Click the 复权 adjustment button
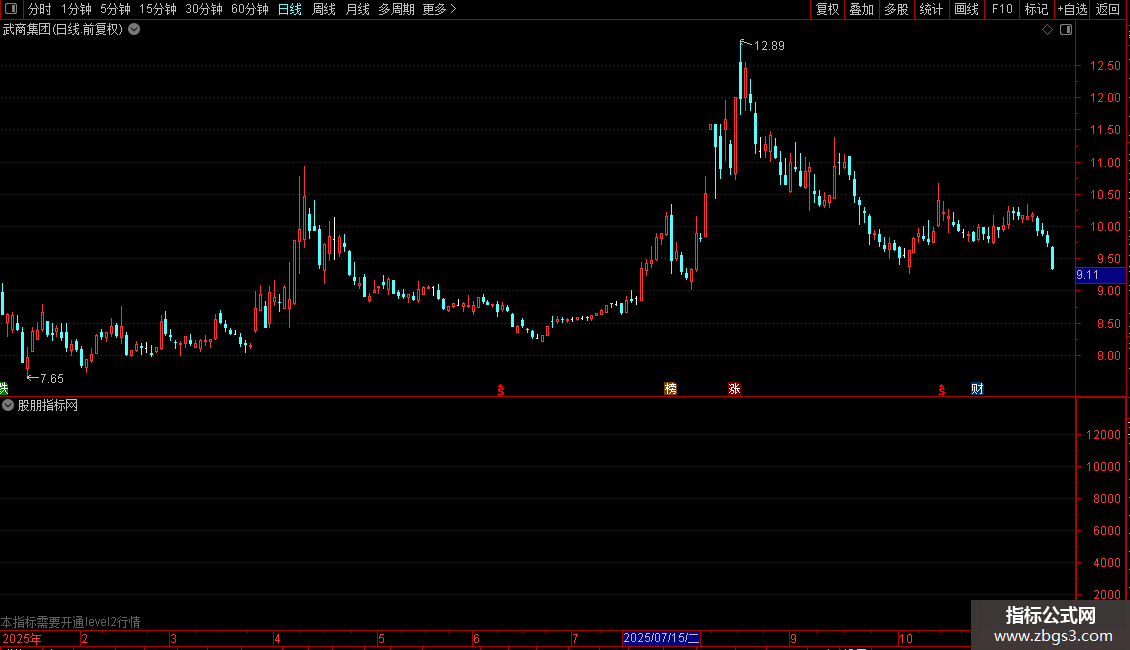This screenshot has height=650, width=1130. click(827, 9)
